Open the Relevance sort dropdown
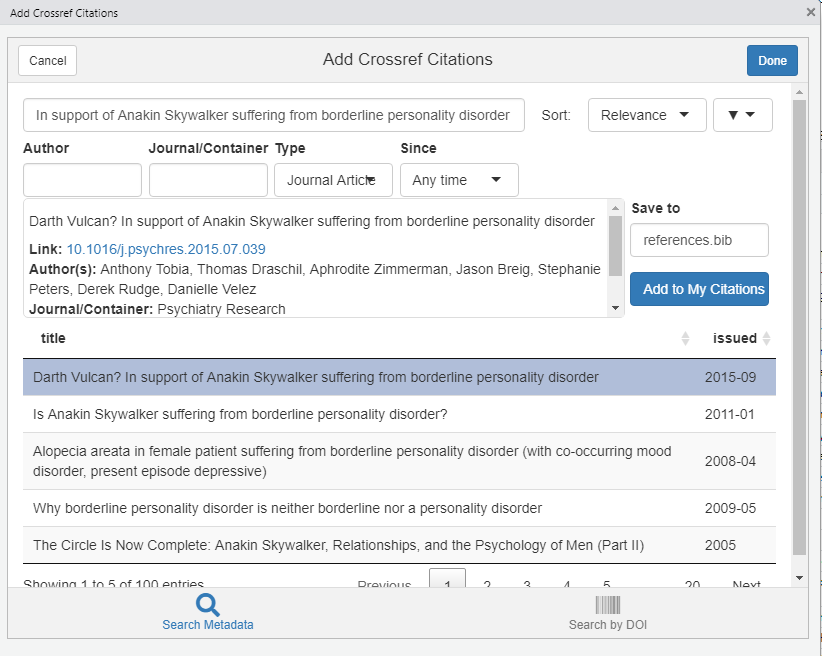This screenshot has height=656, width=822. tap(647, 115)
